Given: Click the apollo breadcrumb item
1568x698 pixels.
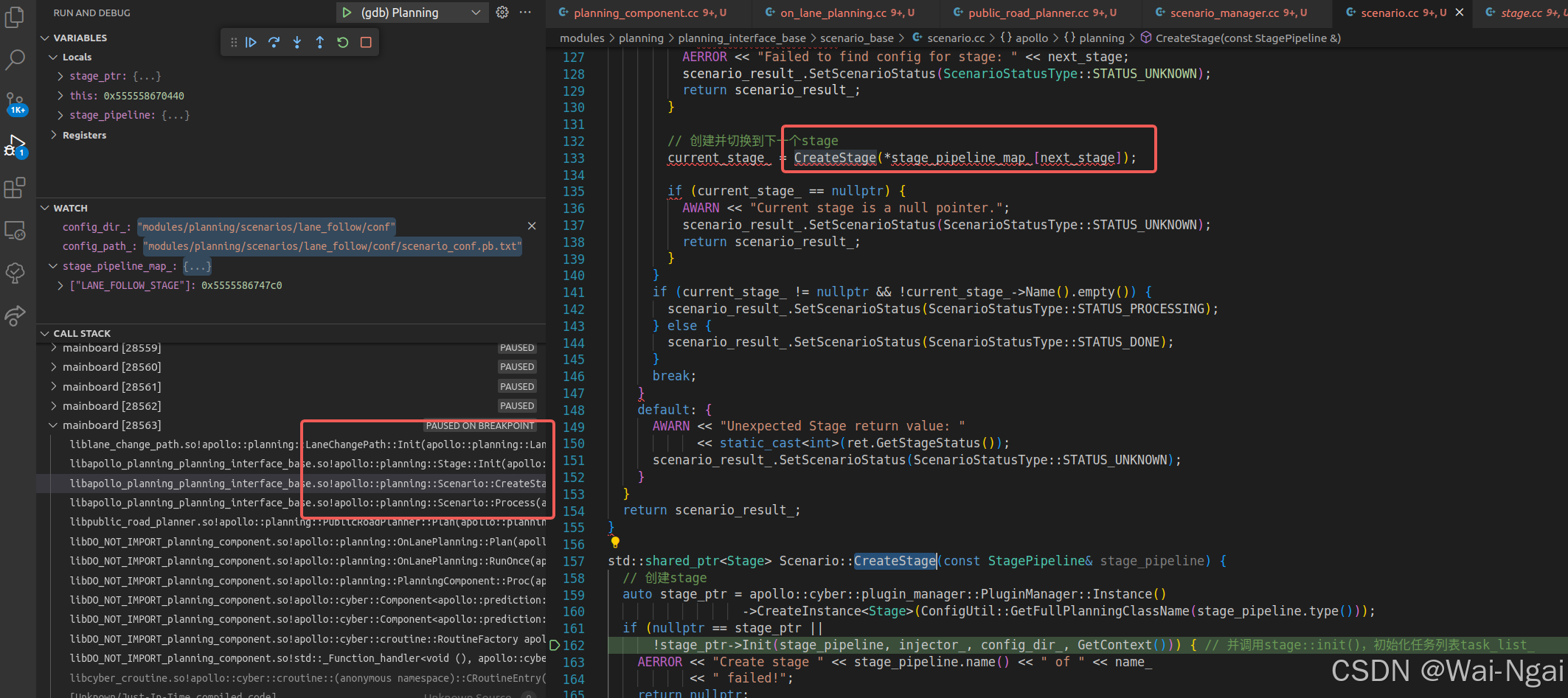Looking at the screenshot, I should 1030,38.
